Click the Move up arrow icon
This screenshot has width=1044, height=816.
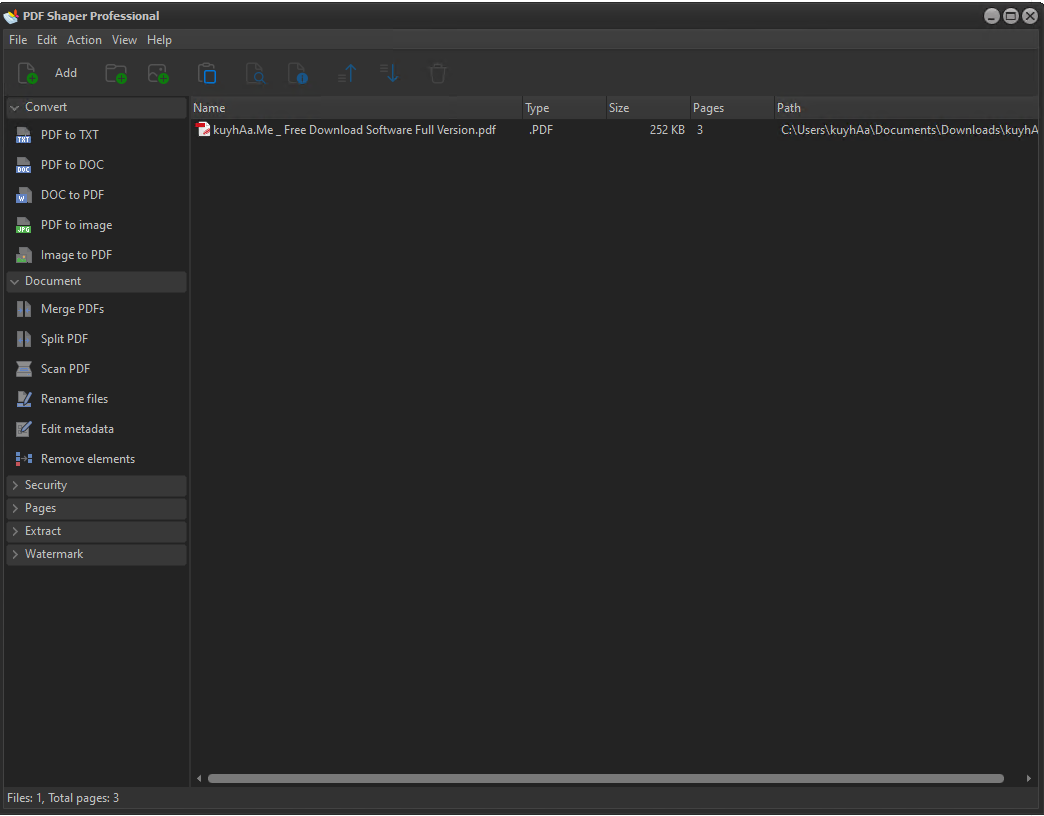point(348,73)
